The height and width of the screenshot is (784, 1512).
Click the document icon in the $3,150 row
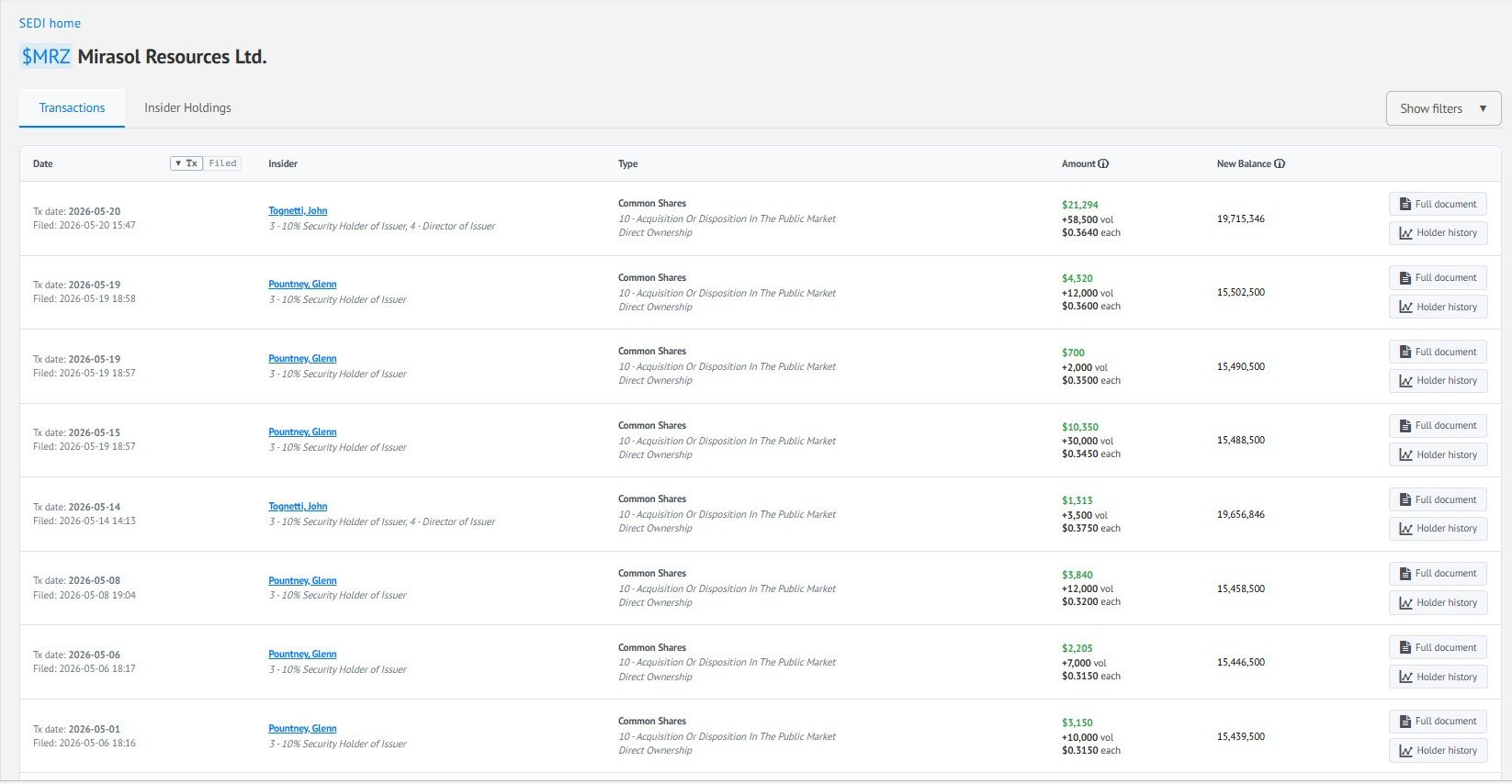[1405, 722]
